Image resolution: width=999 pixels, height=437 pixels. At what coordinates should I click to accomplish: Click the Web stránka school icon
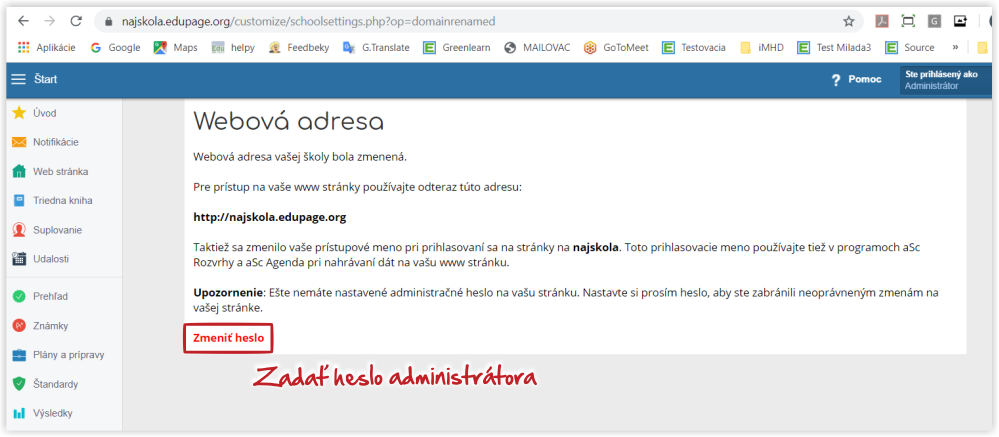tap(18, 171)
